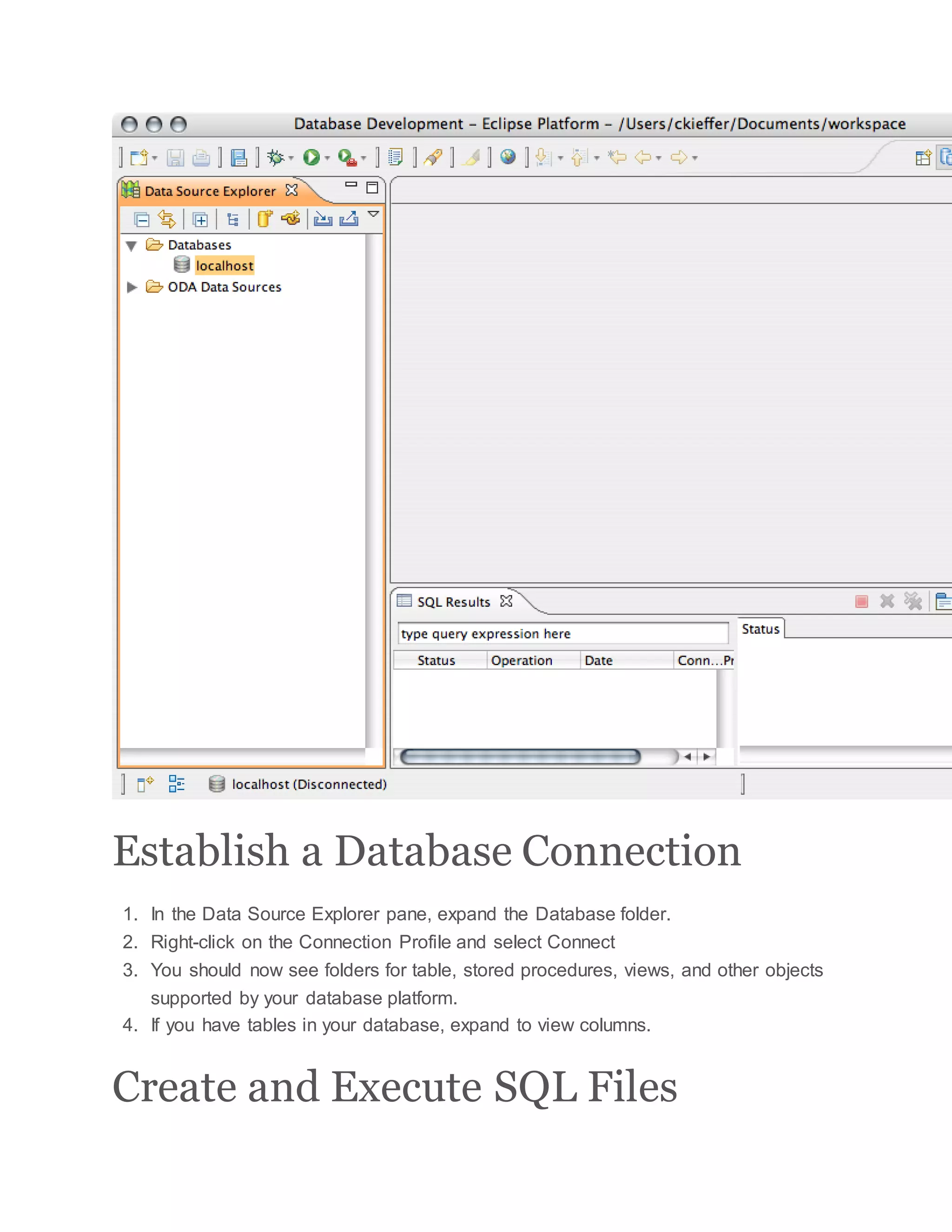The height and width of the screenshot is (1232, 952).
Task: Select the Data Source Explorer tab
Action: (x=210, y=191)
